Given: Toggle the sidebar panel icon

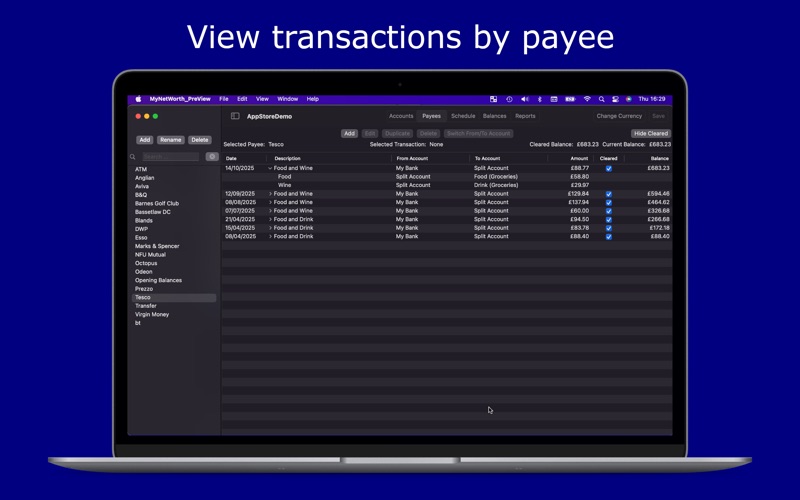Looking at the screenshot, I should (x=235, y=116).
